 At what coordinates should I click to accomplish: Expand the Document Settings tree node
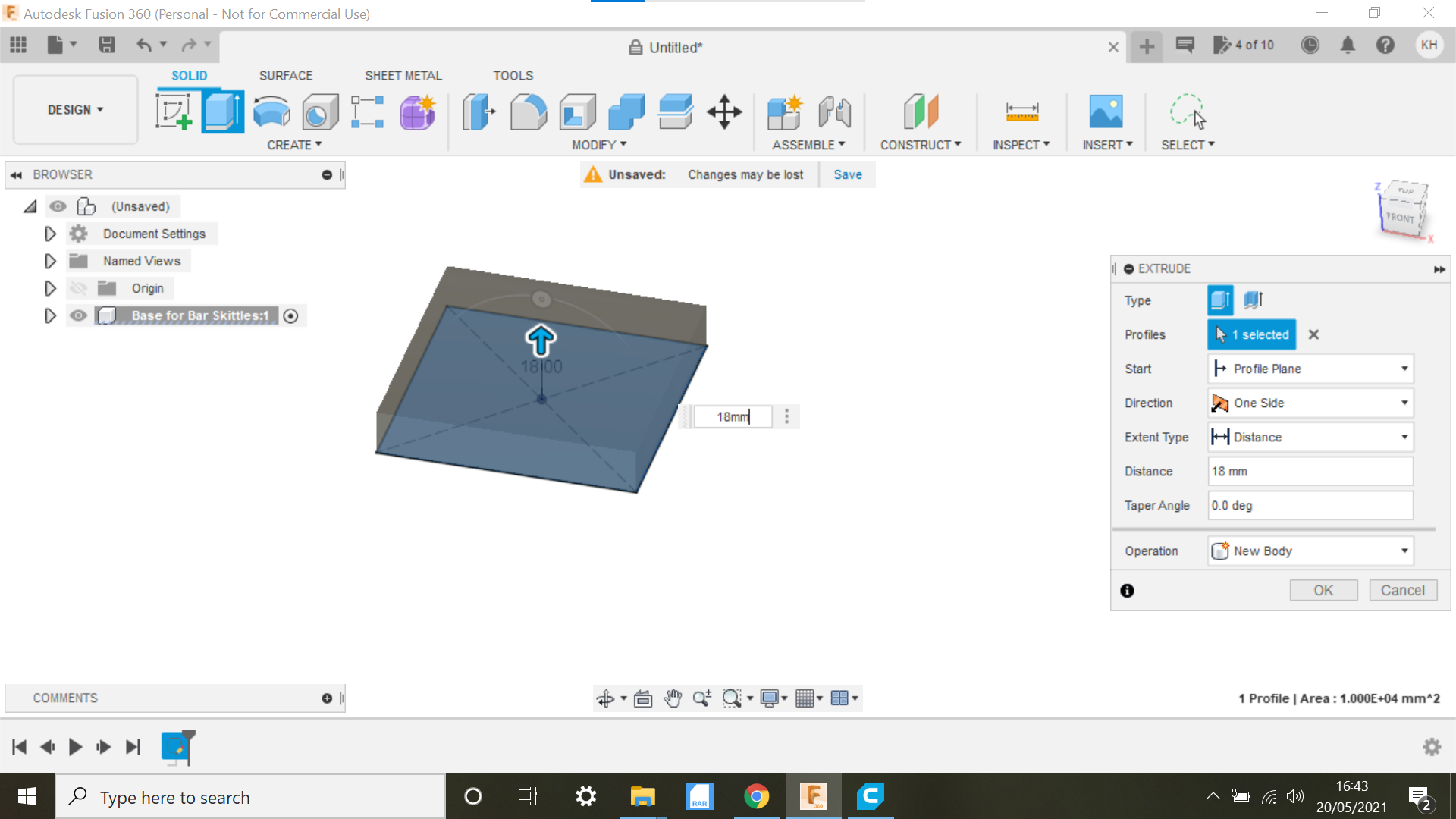50,234
